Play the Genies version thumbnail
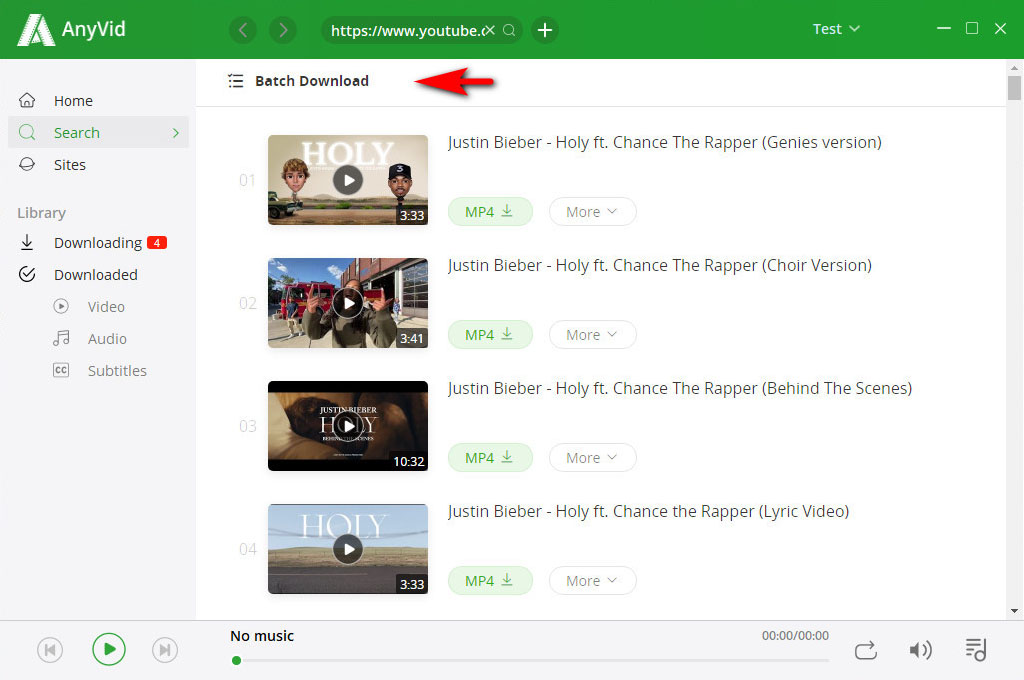 coord(348,180)
